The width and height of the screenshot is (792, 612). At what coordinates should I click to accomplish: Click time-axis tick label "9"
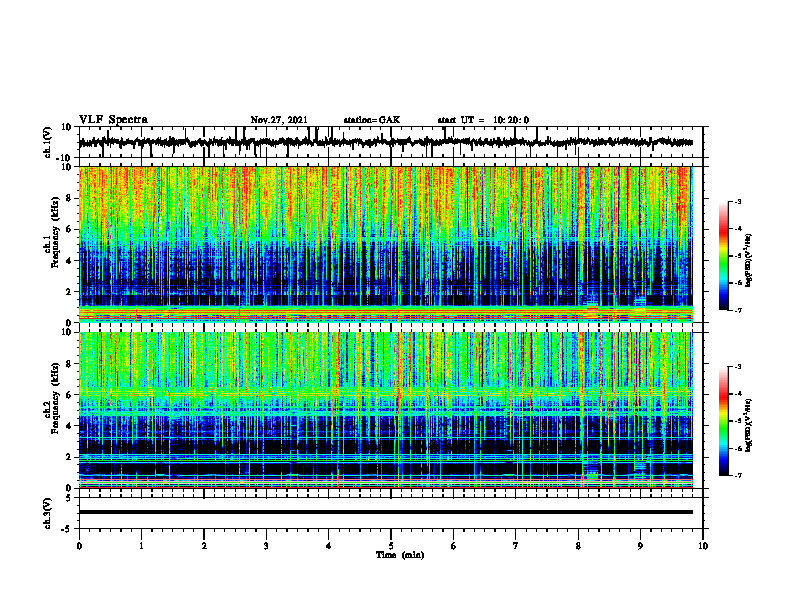point(640,546)
